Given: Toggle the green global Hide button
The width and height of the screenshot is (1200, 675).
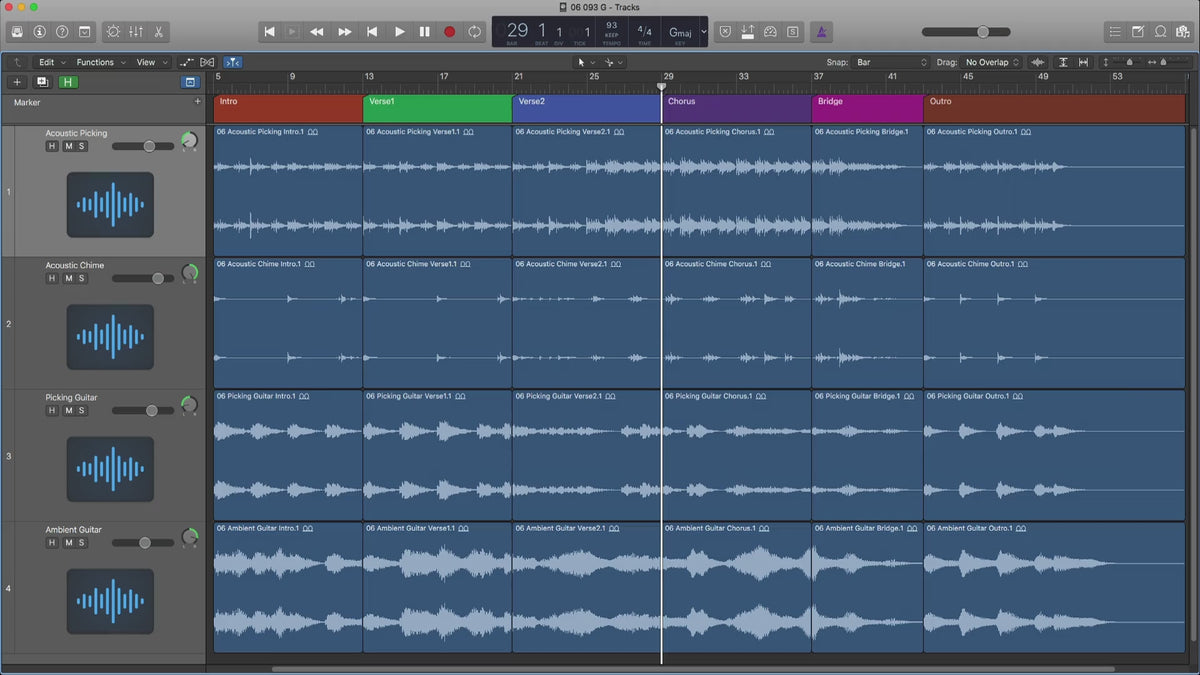Looking at the screenshot, I should click(x=68, y=82).
